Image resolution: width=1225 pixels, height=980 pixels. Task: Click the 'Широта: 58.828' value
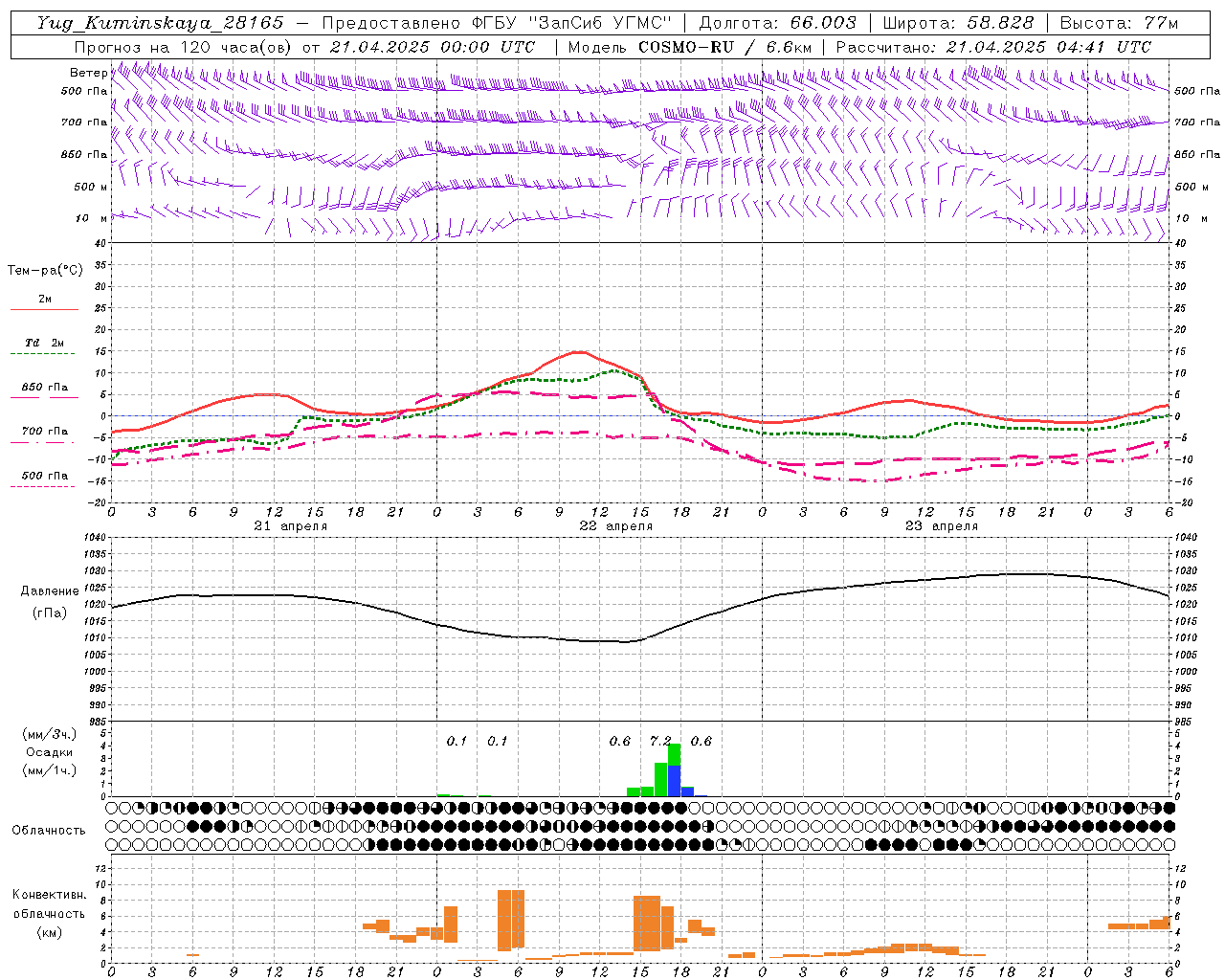958,22
